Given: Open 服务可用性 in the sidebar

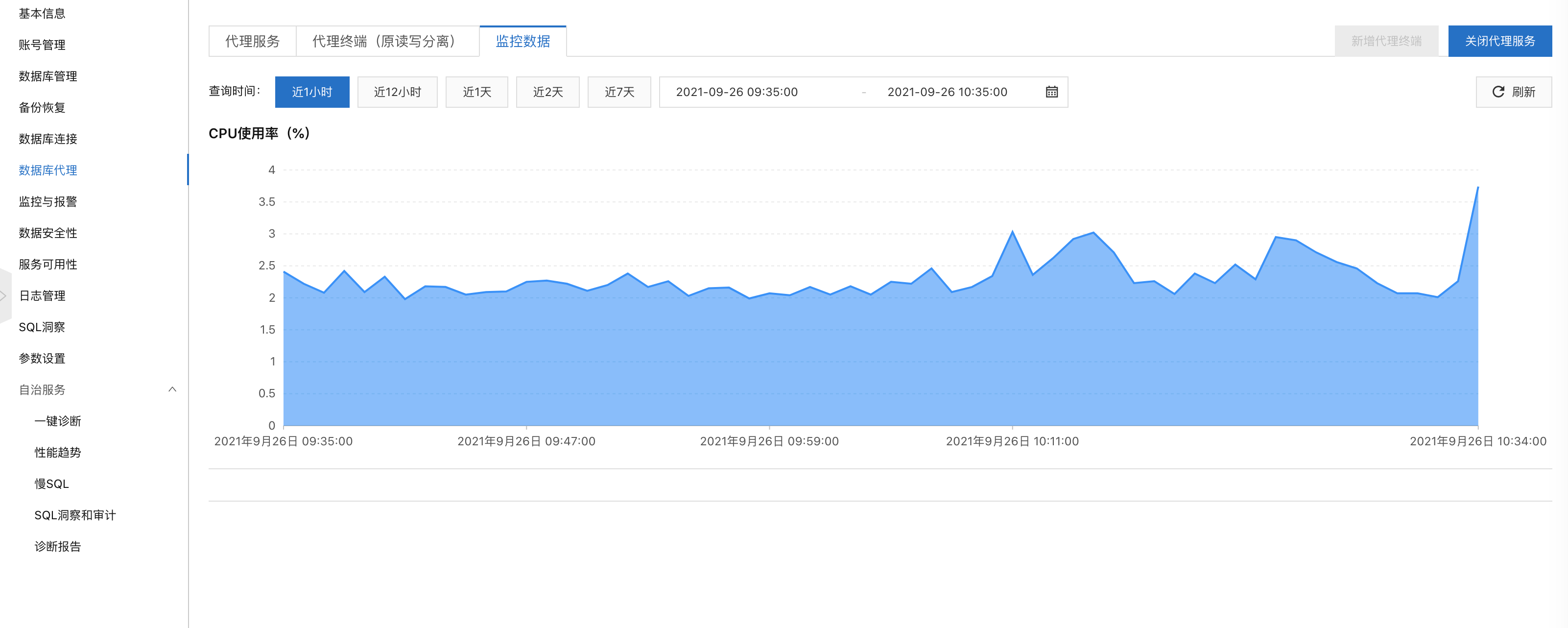Looking at the screenshot, I should click(x=48, y=265).
